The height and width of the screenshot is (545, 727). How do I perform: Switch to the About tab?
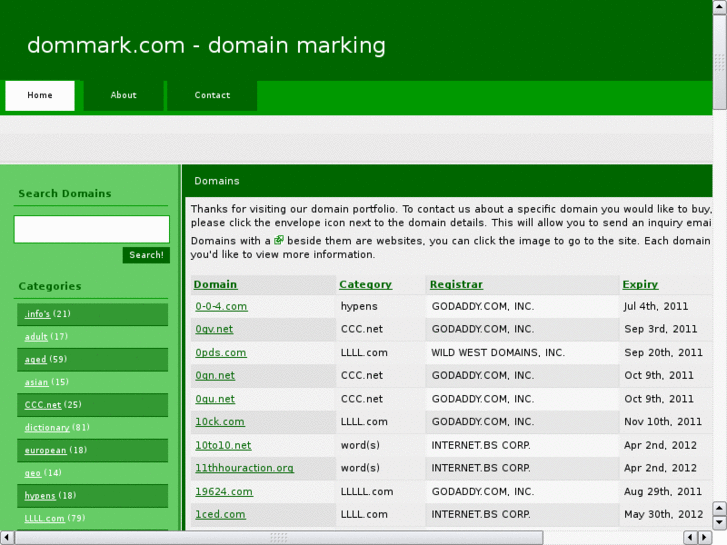point(123,96)
